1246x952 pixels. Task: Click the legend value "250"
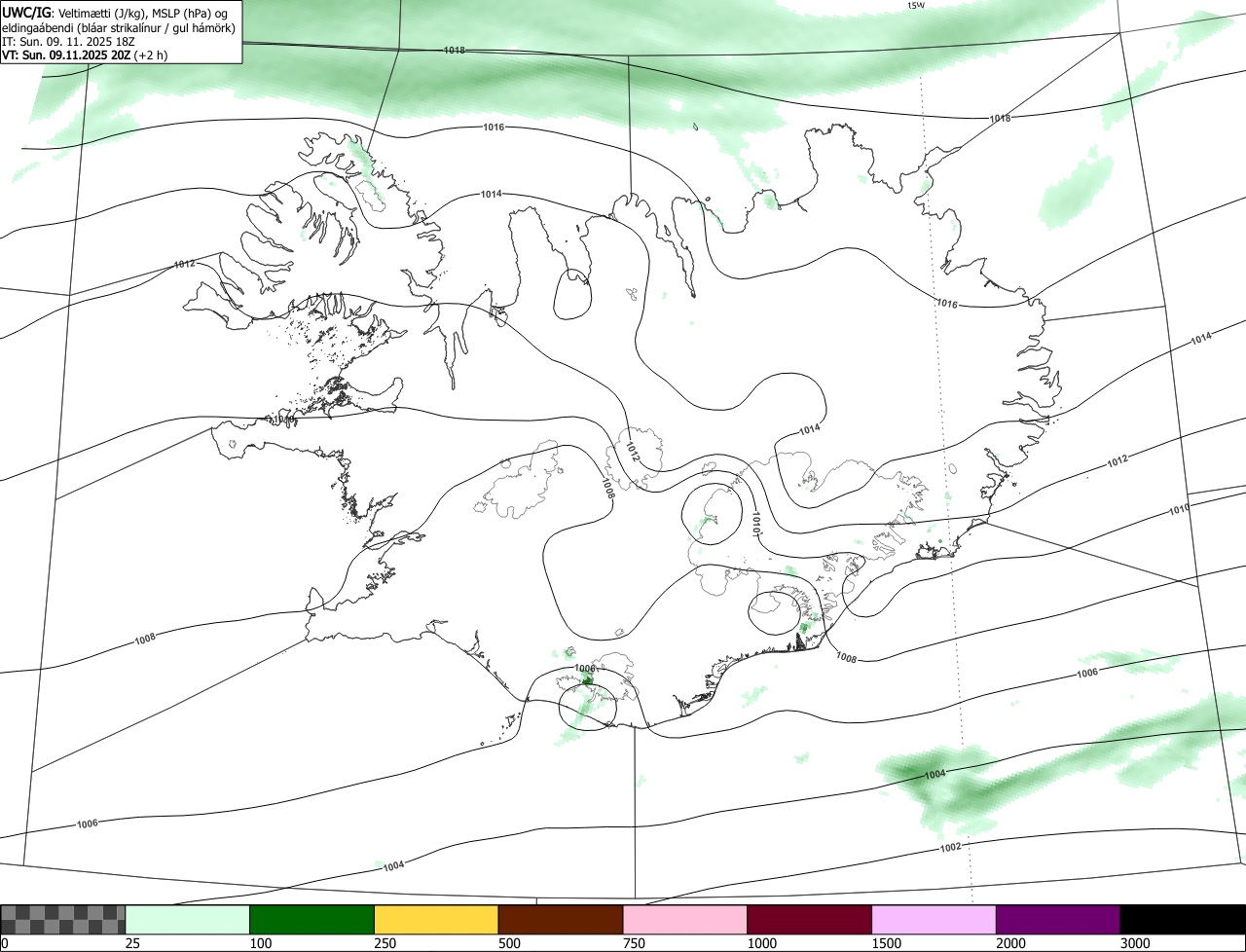(x=385, y=943)
